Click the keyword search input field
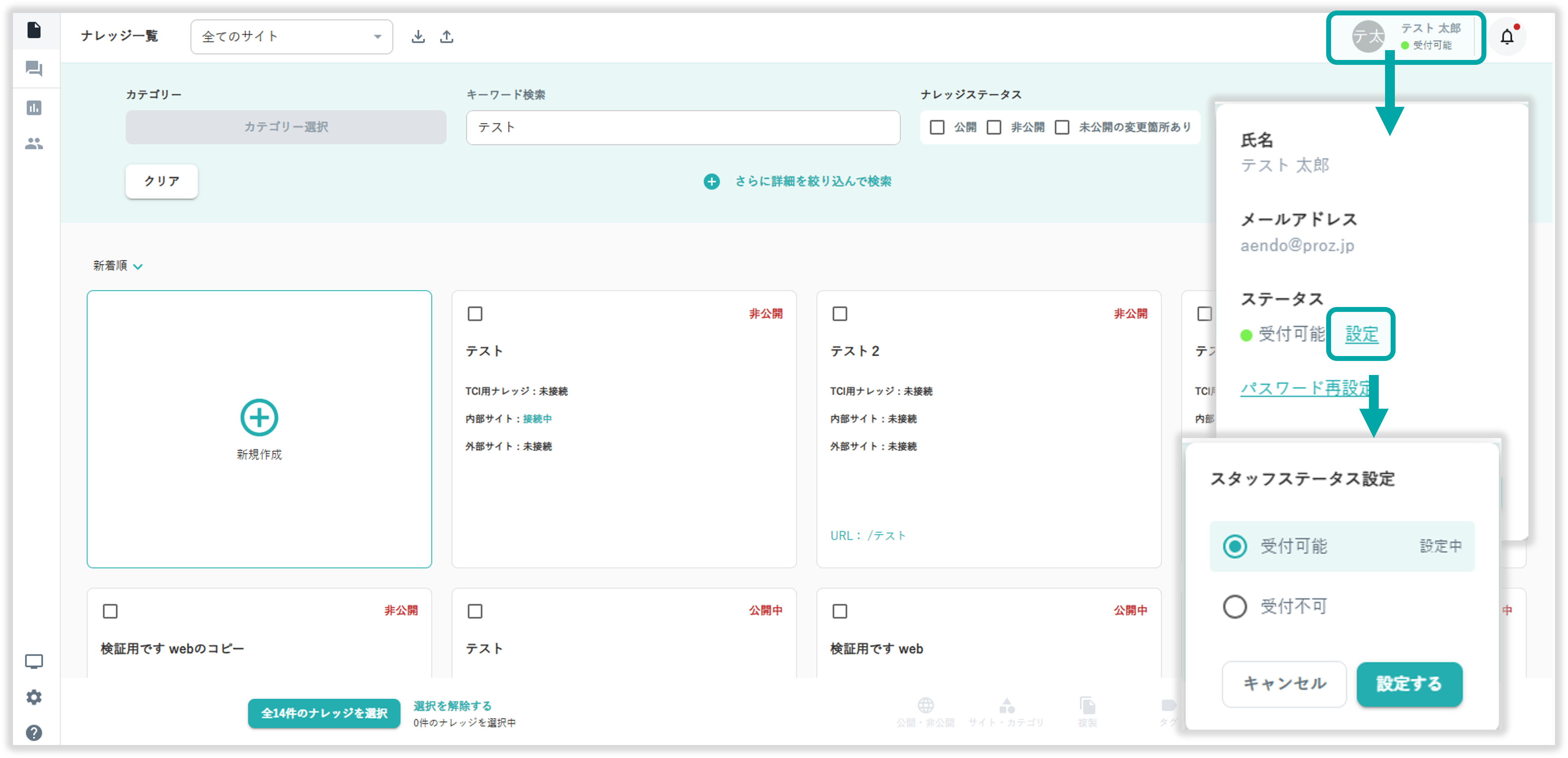The height and width of the screenshot is (758, 1568). 683,127
